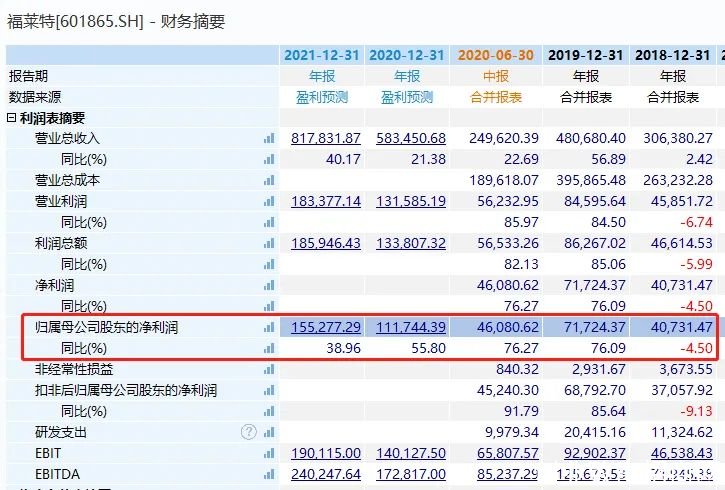Select the 2020-06-30 column header
The width and height of the screenshot is (725, 490).
coord(496,55)
